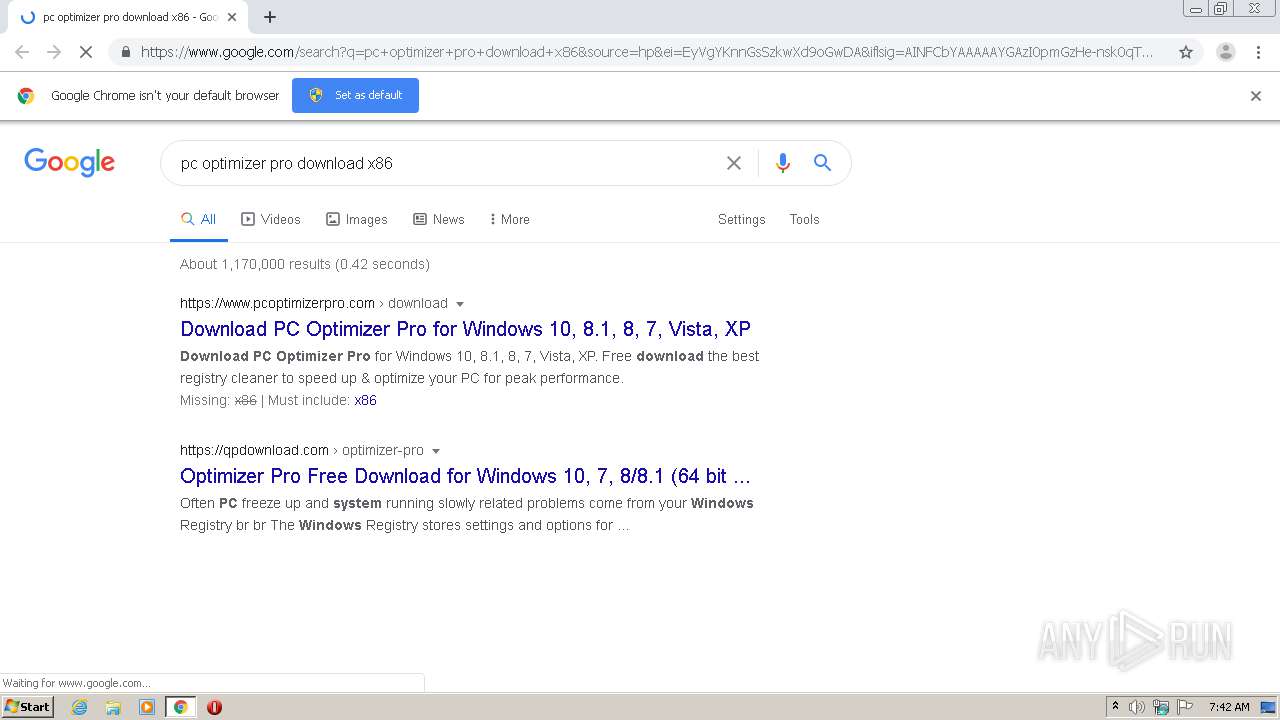The image size is (1280, 720).
Task: Bookmark this page with the star icon
Action: point(1186,52)
